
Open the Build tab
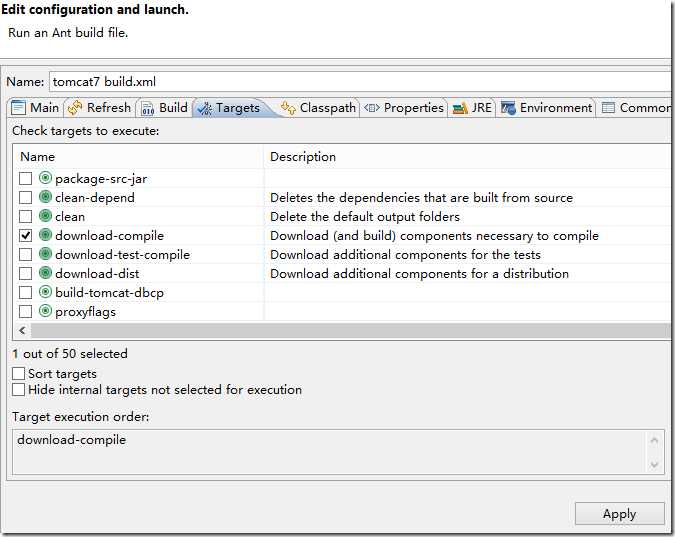[165, 108]
